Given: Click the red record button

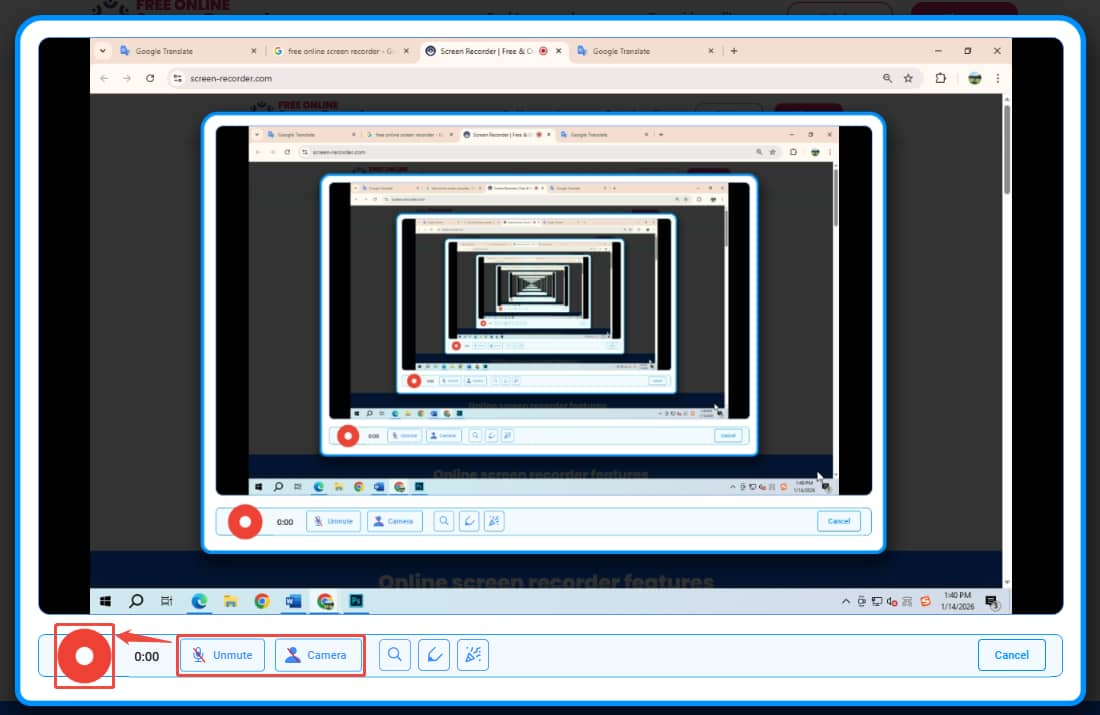Looking at the screenshot, I should click(85, 656).
